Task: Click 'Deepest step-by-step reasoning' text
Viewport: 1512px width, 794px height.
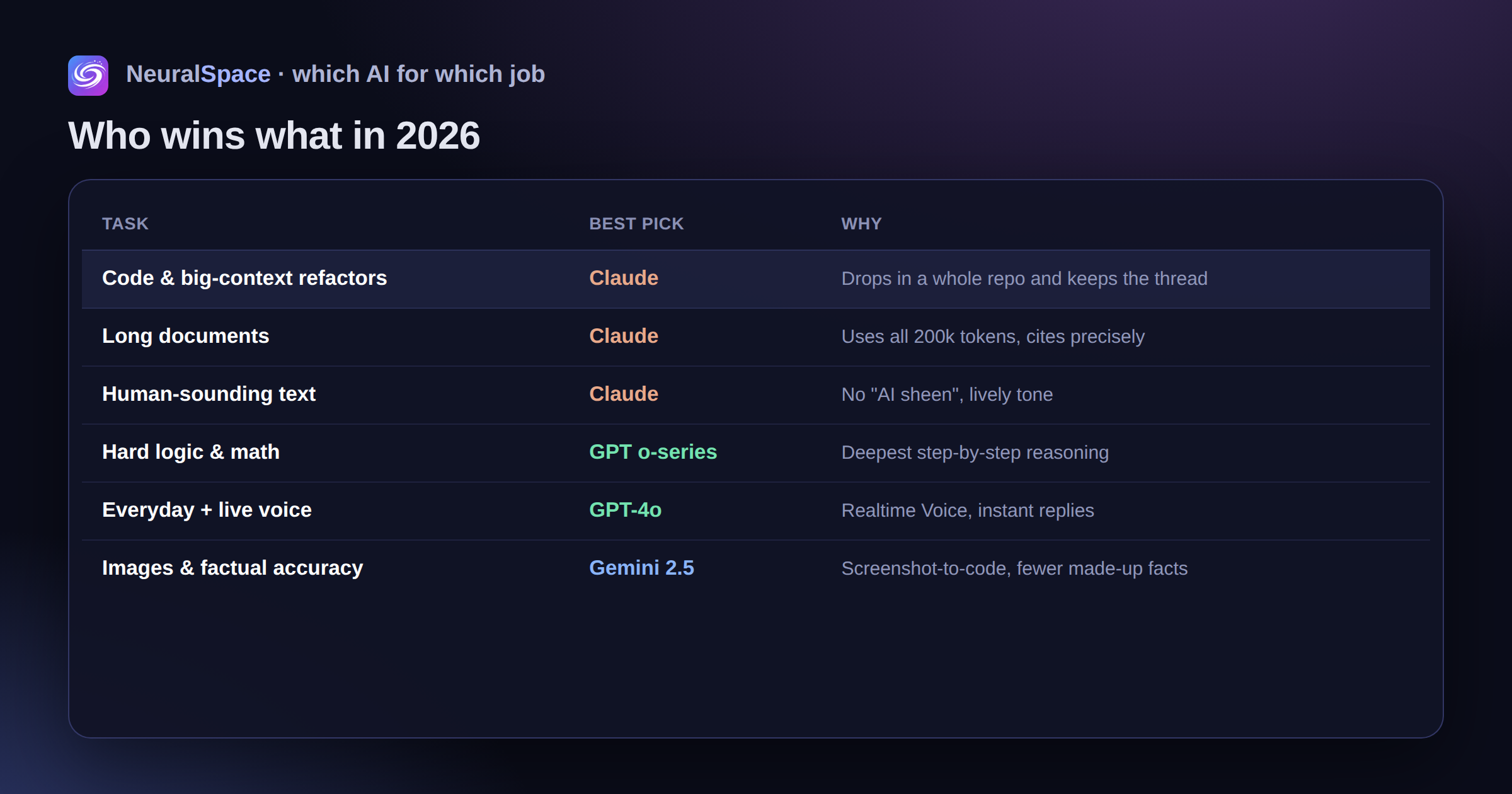Action: tap(975, 452)
